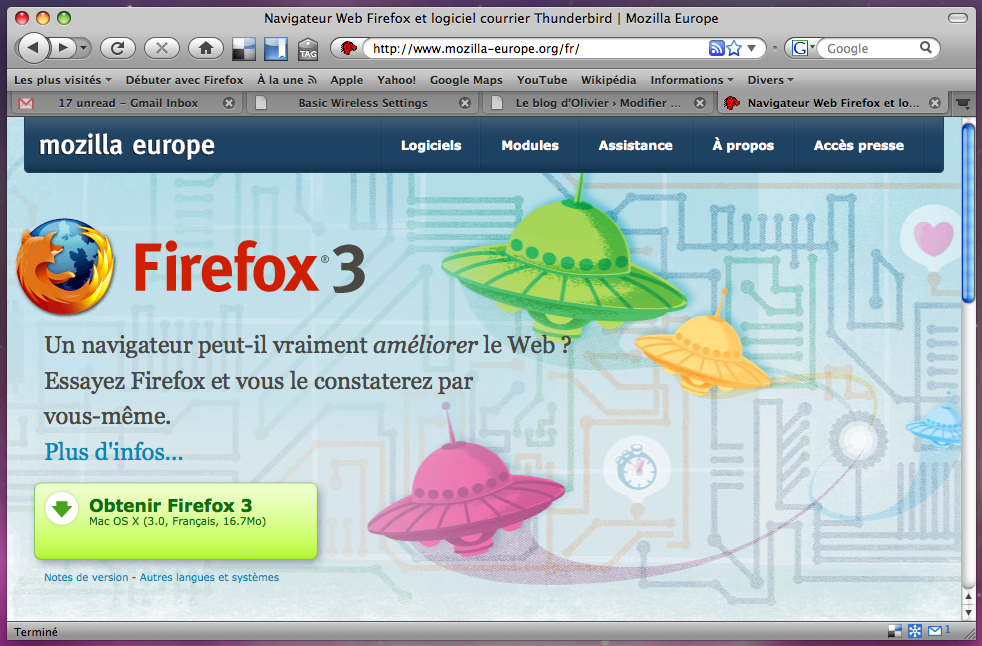Open Débuter avec Firefox bookmark
The height and width of the screenshot is (646, 982).
(x=184, y=80)
